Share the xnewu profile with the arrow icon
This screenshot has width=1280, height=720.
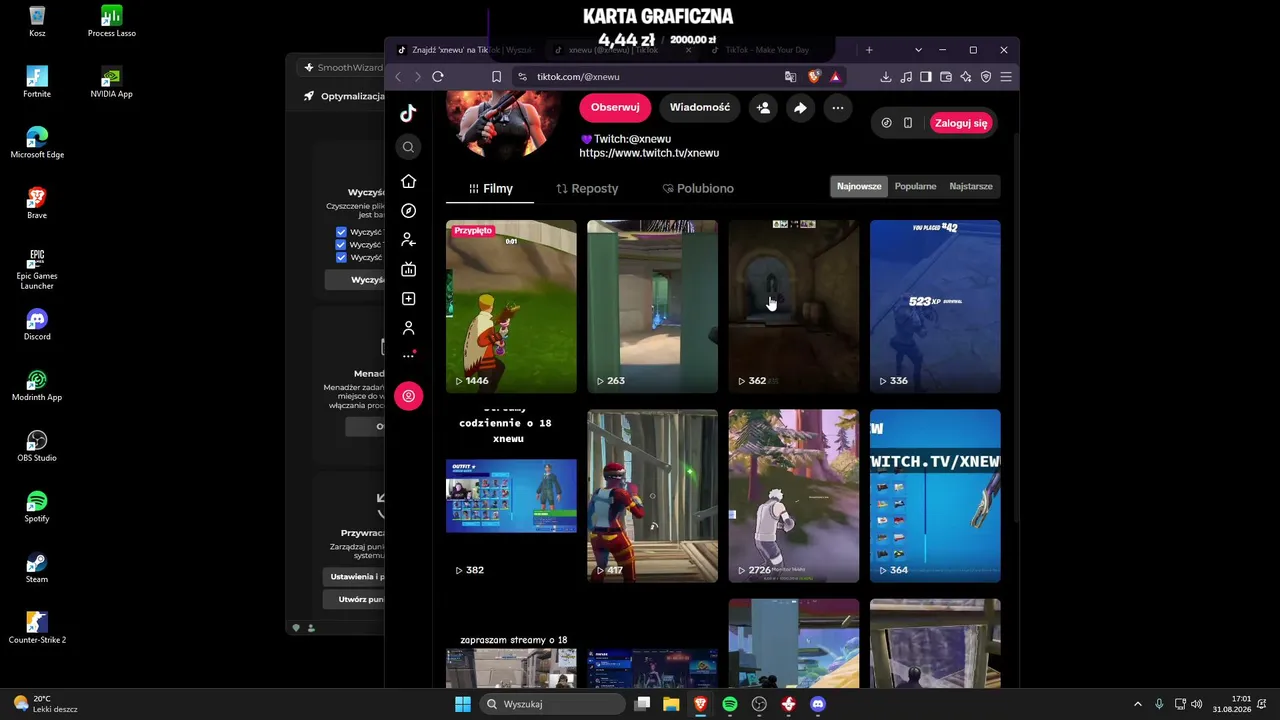(800, 108)
